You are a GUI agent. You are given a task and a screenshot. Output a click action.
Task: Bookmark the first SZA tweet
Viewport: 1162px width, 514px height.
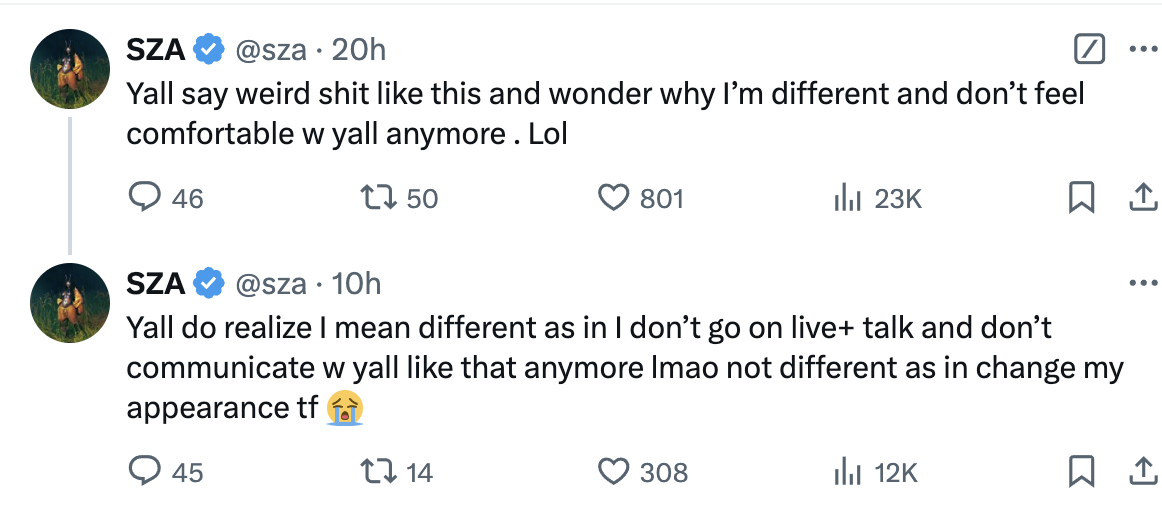tap(1081, 198)
